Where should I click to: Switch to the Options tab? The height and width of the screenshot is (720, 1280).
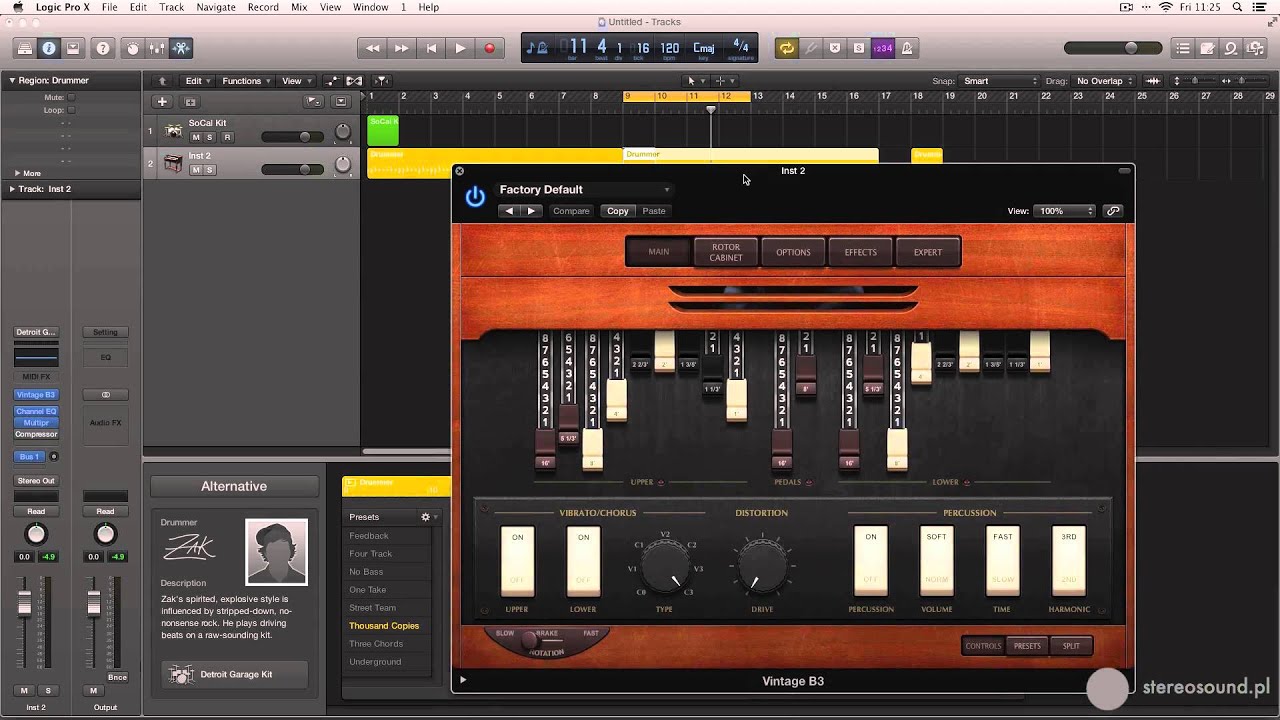tap(793, 252)
